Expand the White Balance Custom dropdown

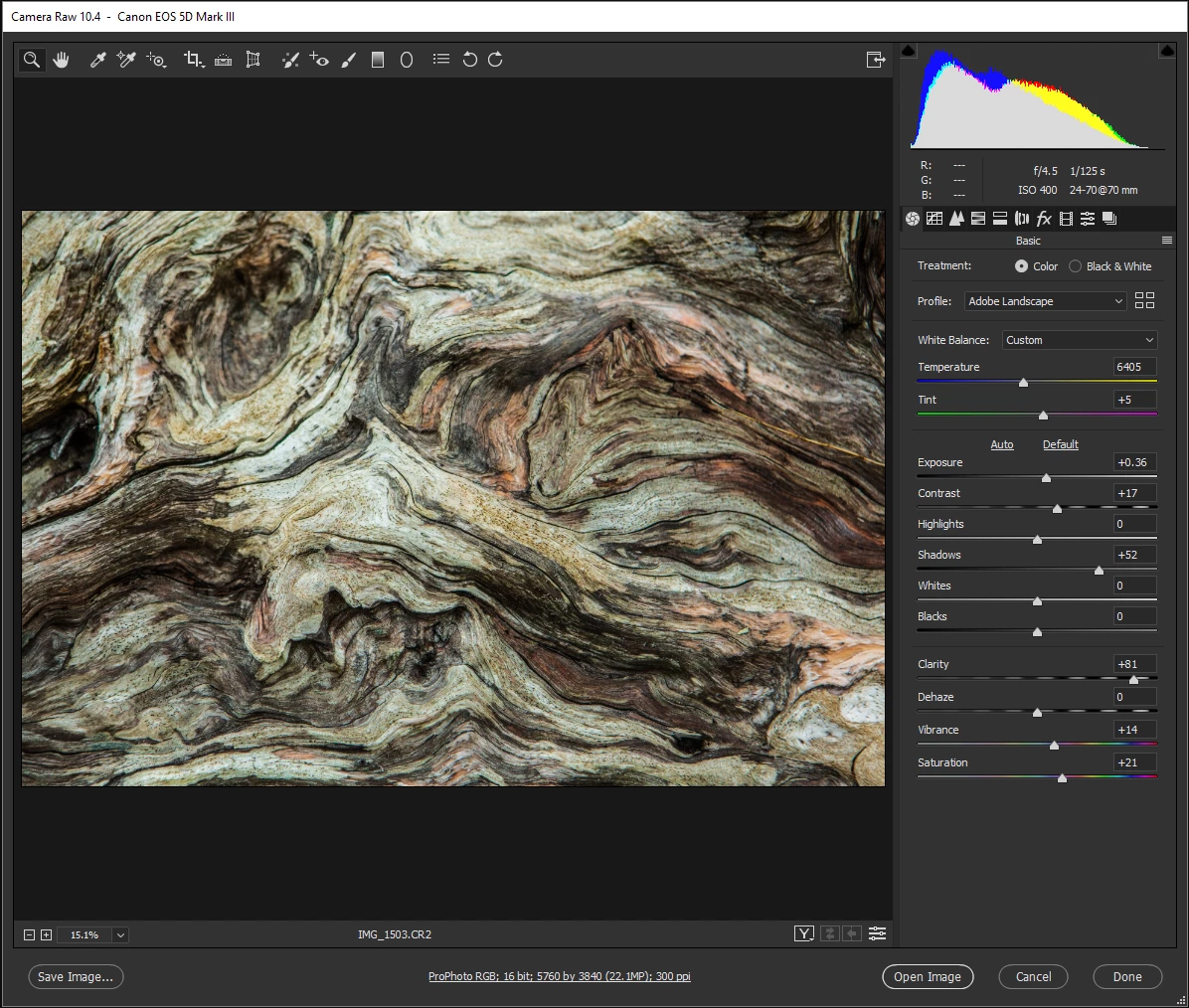pos(1080,340)
